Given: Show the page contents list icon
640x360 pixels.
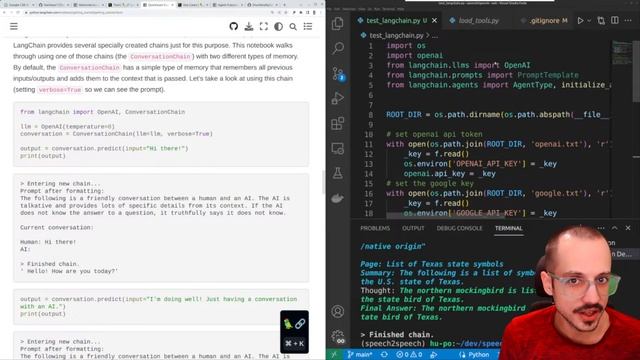Looking at the screenshot, I should (308, 27).
